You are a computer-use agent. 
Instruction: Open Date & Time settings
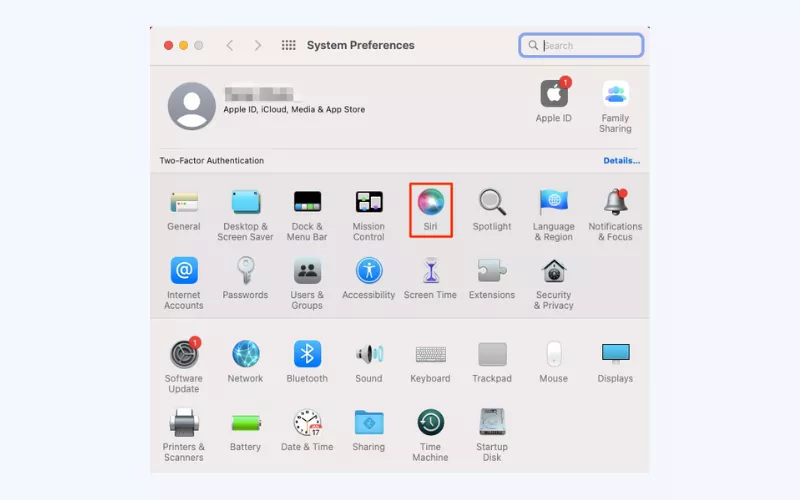[307, 430]
